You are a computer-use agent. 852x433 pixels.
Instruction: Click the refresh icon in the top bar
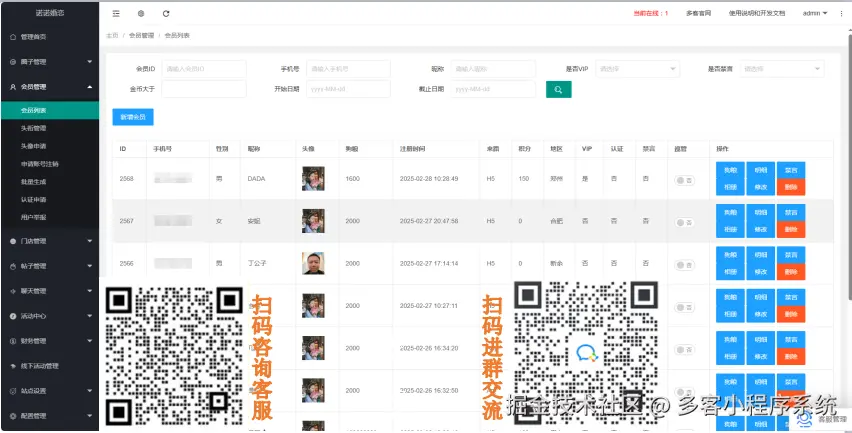166,14
